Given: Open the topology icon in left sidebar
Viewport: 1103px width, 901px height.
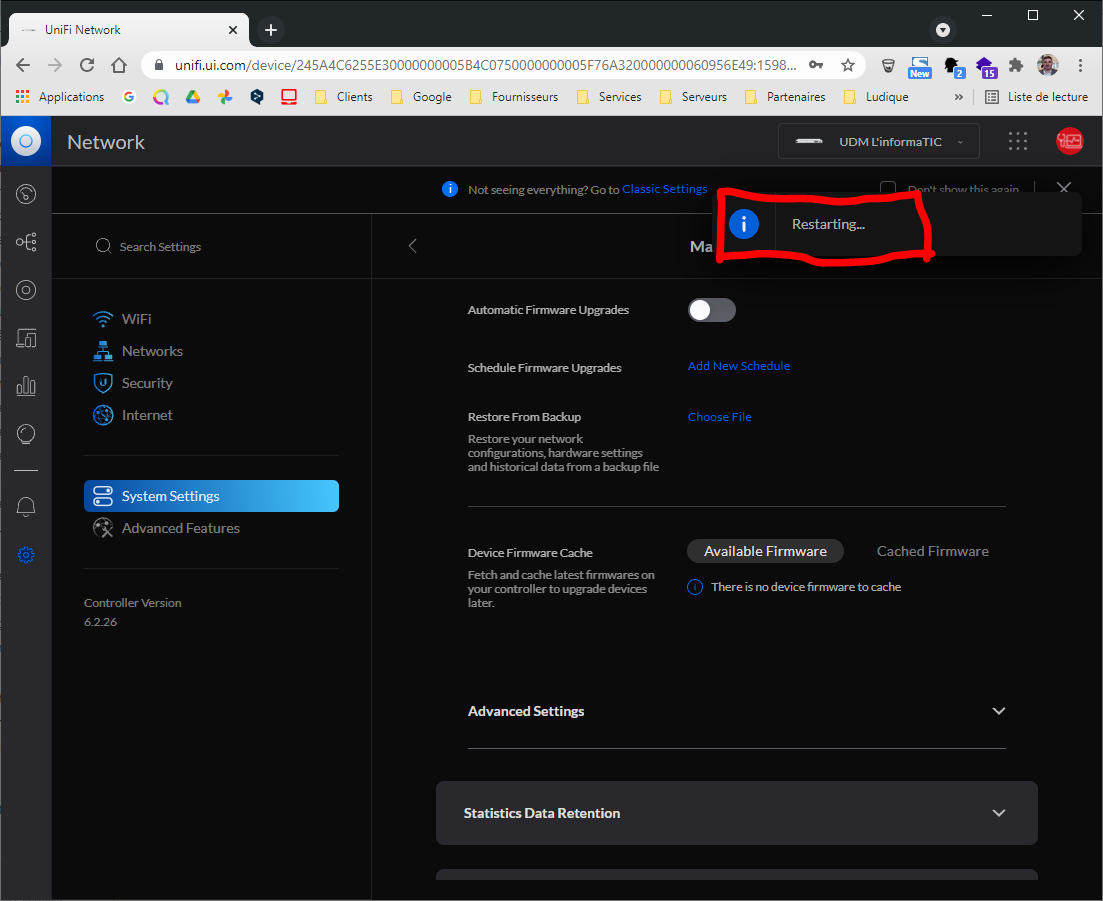Looking at the screenshot, I should (26, 242).
